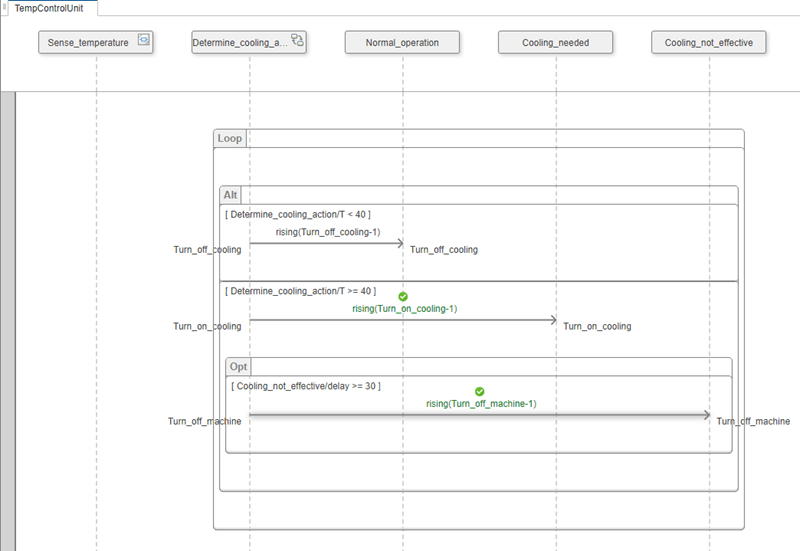Select the Cooling_needed lifeline header
This screenshot has height=551, width=800.
tap(556, 42)
